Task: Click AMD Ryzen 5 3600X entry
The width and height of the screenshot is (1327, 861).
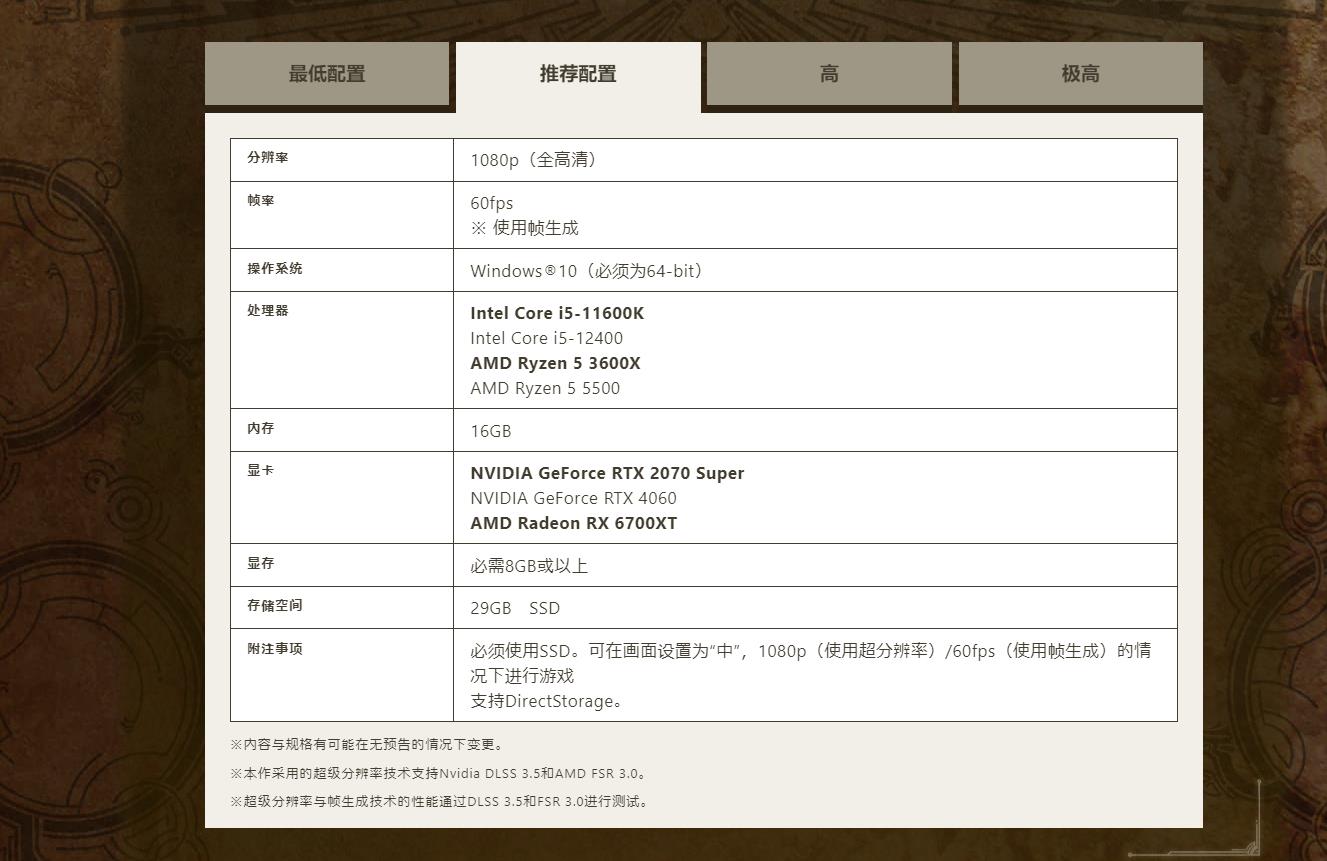Action: pyautogui.click(x=555, y=363)
